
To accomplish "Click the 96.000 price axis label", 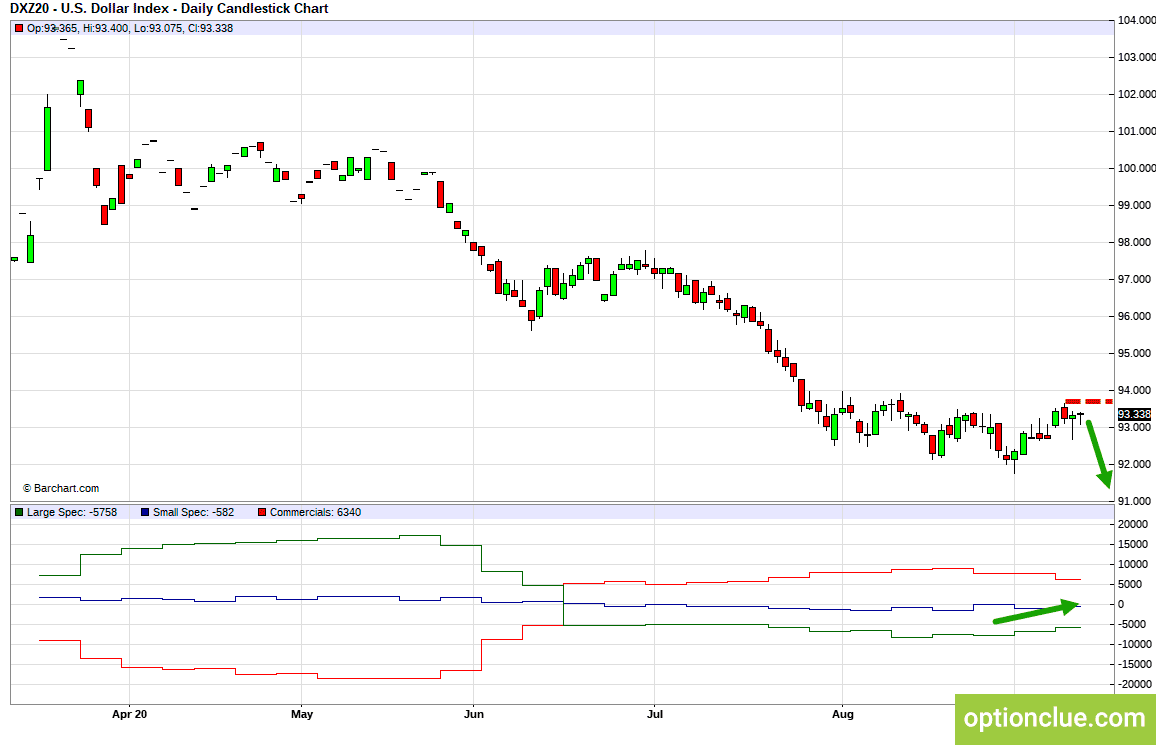I will [1136, 316].
